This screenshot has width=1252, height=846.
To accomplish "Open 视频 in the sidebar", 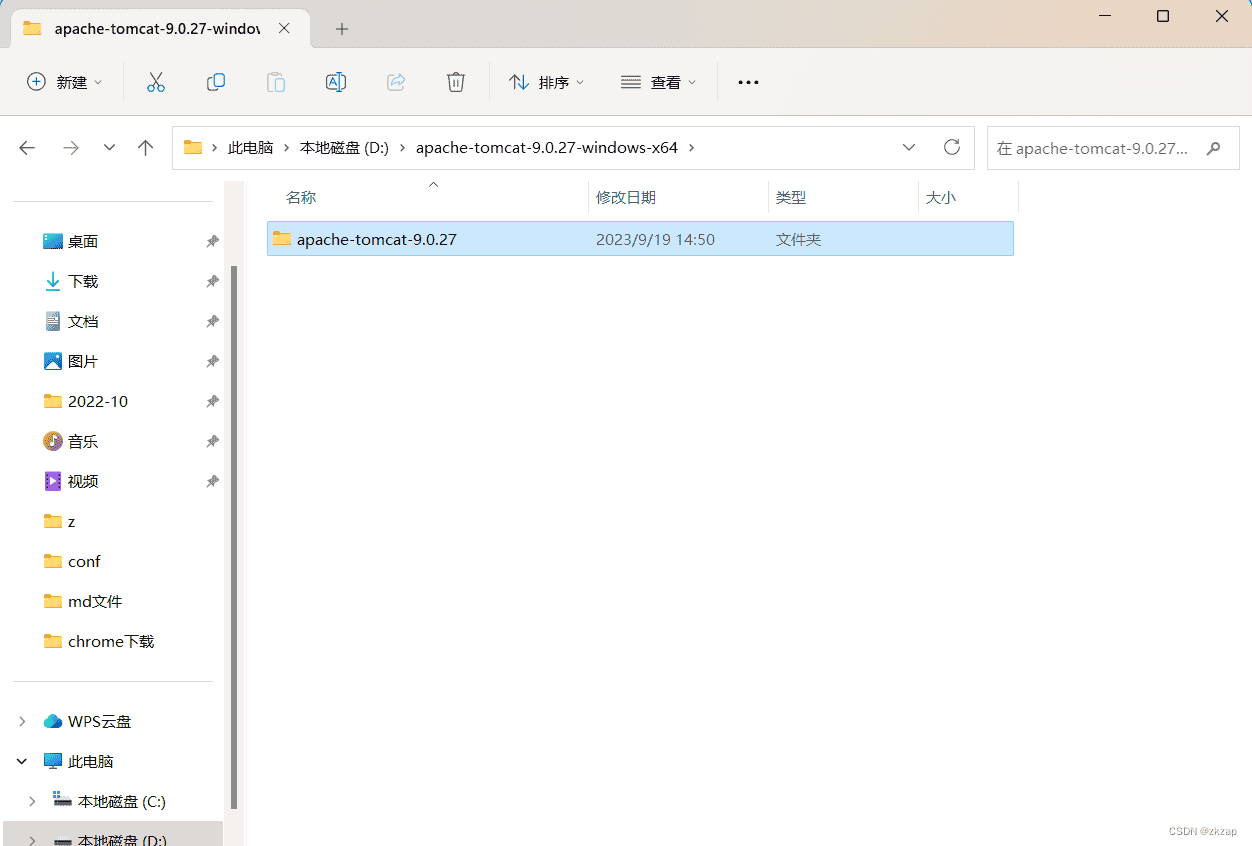I will [x=83, y=481].
